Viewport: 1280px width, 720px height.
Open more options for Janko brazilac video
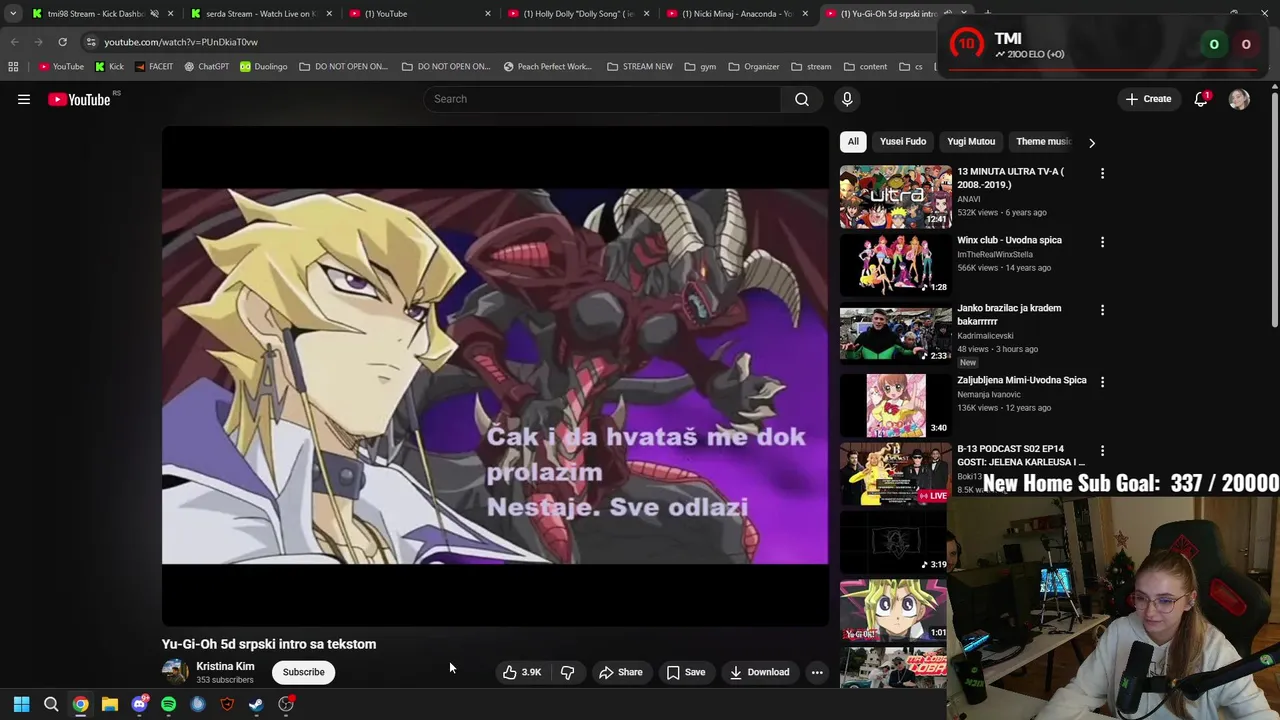(1102, 310)
